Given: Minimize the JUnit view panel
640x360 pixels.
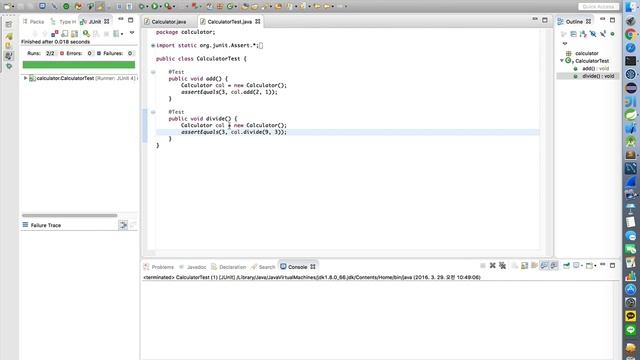Looking at the screenshot, I should pos(120,20).
